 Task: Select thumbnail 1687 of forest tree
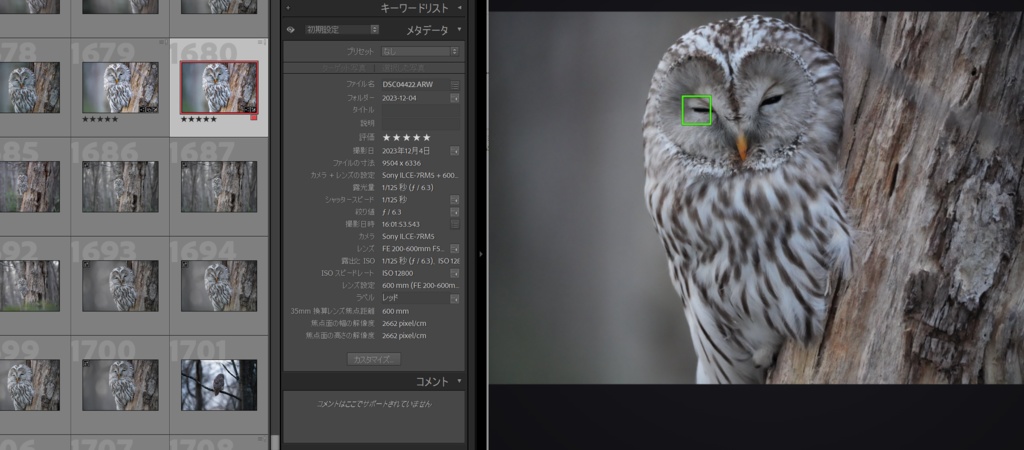(219, 187)
